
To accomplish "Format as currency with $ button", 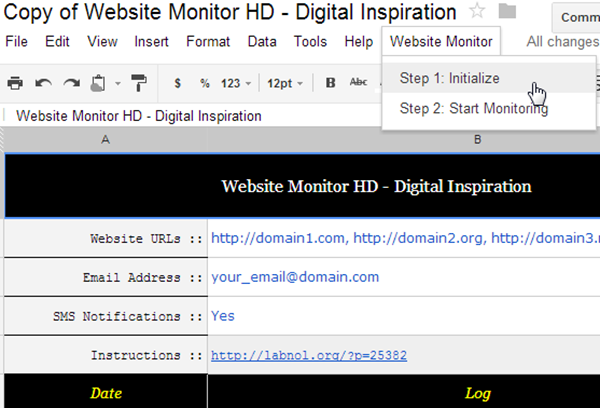I will 177,83.
